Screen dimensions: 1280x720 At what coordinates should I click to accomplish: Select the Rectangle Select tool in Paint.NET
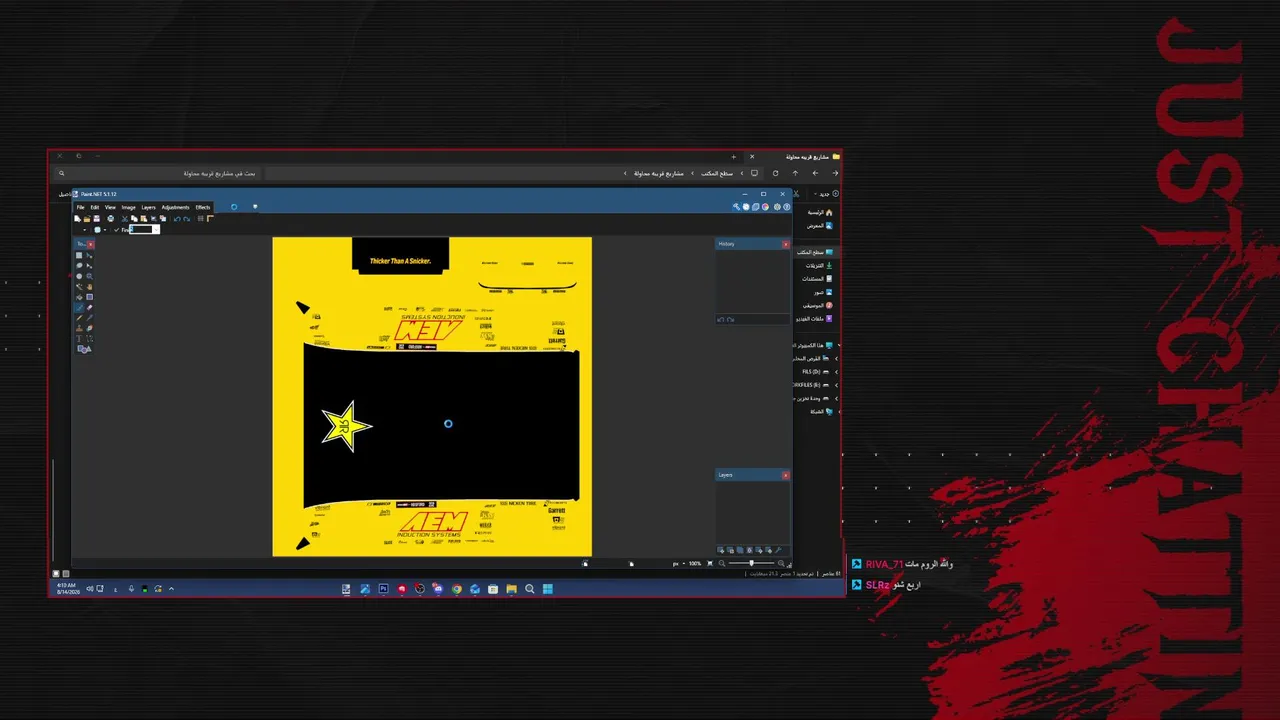point(80,255)
